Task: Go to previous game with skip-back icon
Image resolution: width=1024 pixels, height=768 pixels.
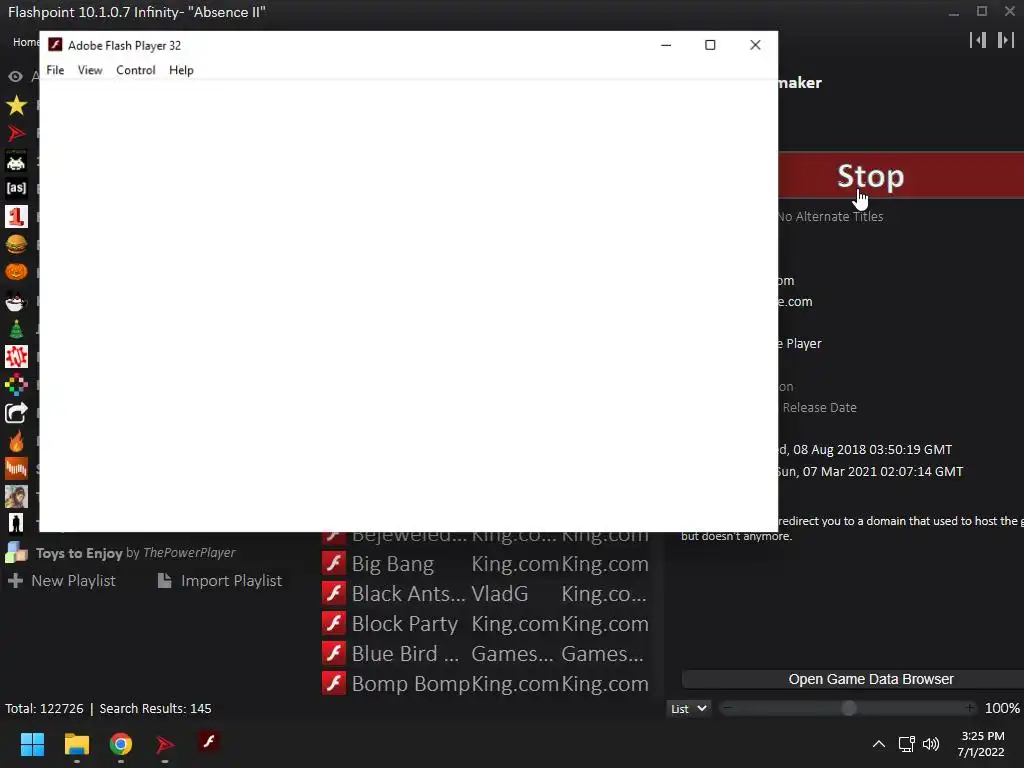Action: tap(978, 40)
